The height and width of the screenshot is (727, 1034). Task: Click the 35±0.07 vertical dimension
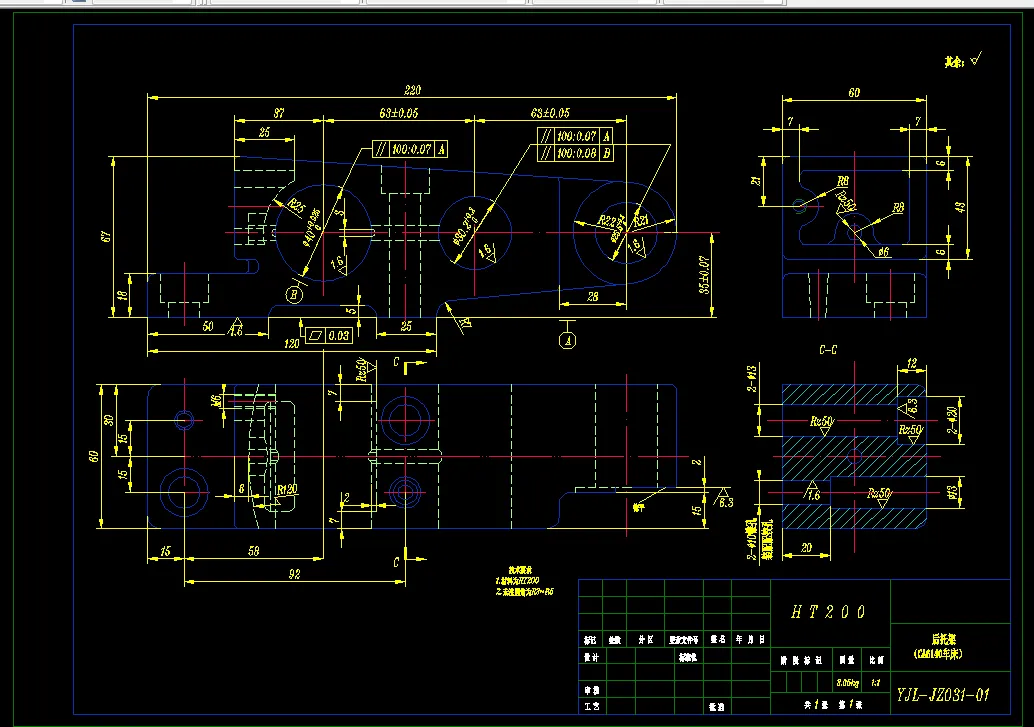coord(704,274)
